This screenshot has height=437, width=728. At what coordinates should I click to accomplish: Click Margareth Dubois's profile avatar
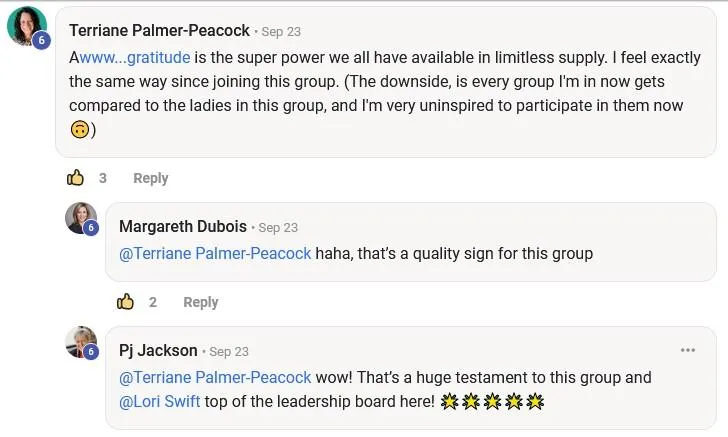coord(81,218)
